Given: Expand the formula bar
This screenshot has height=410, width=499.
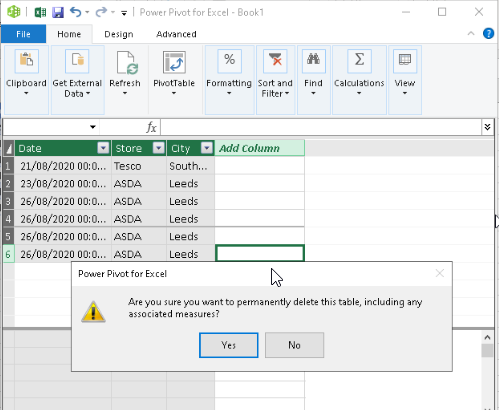Looking at the screenshot, I should [x=487, y=127].
